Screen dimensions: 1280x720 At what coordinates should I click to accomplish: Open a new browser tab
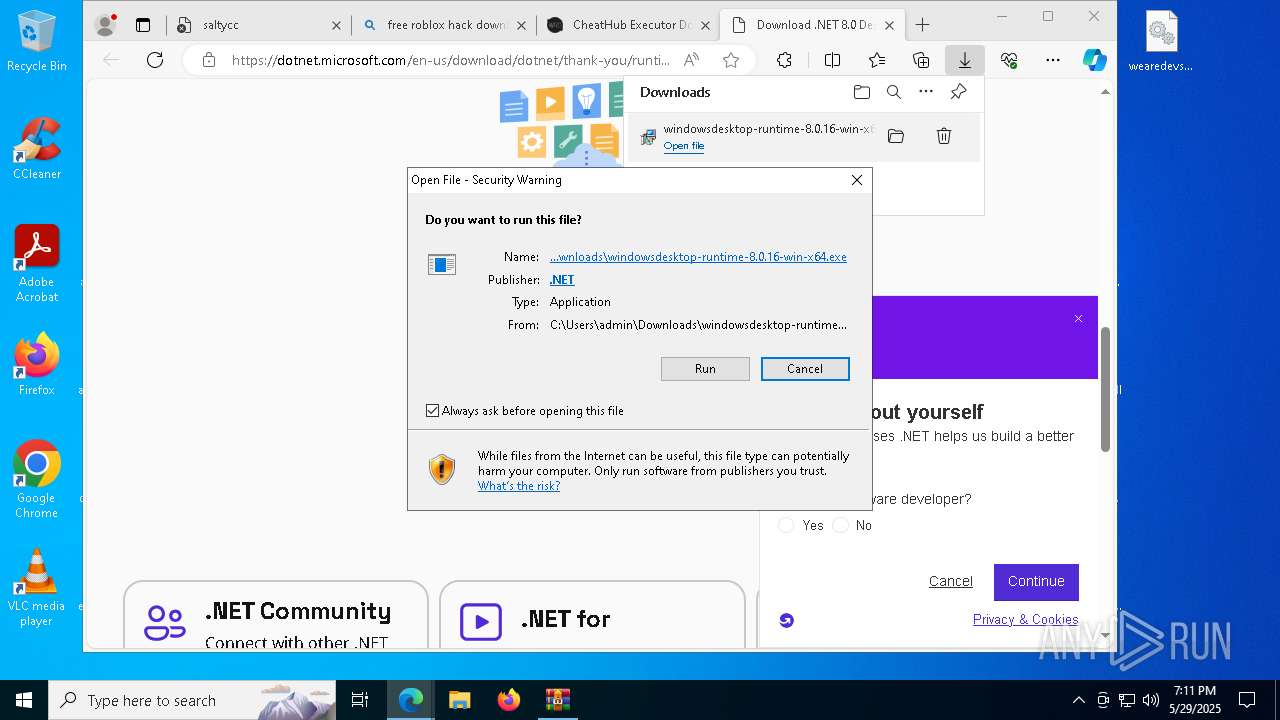(923, 25)
